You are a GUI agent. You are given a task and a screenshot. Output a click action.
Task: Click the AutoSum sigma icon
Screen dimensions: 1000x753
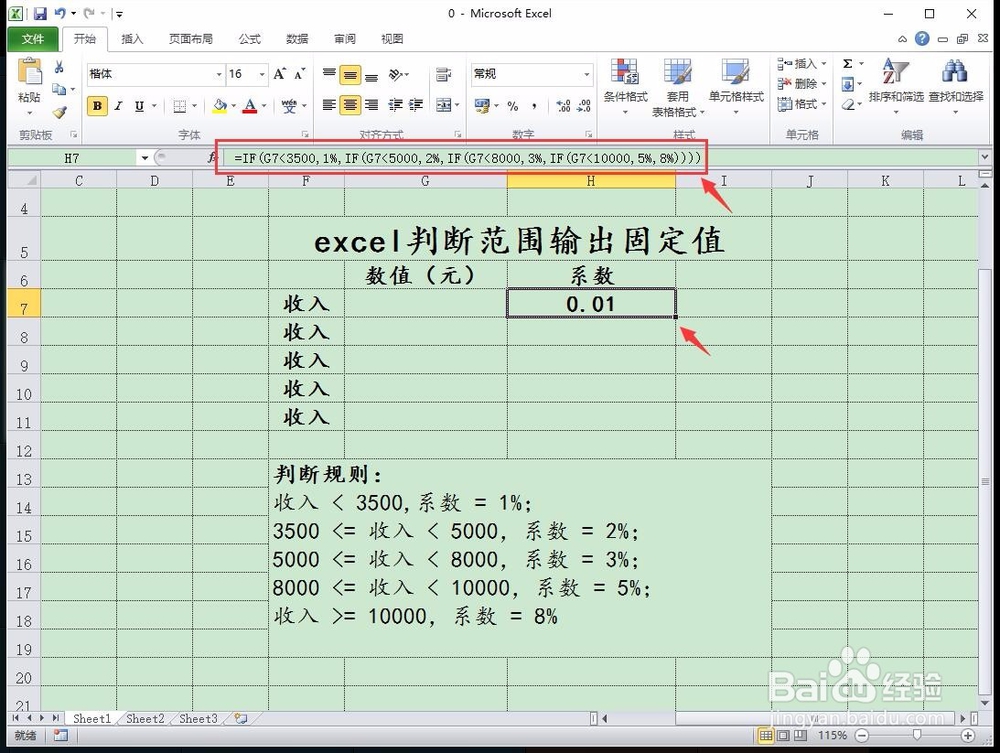point(848,64)
